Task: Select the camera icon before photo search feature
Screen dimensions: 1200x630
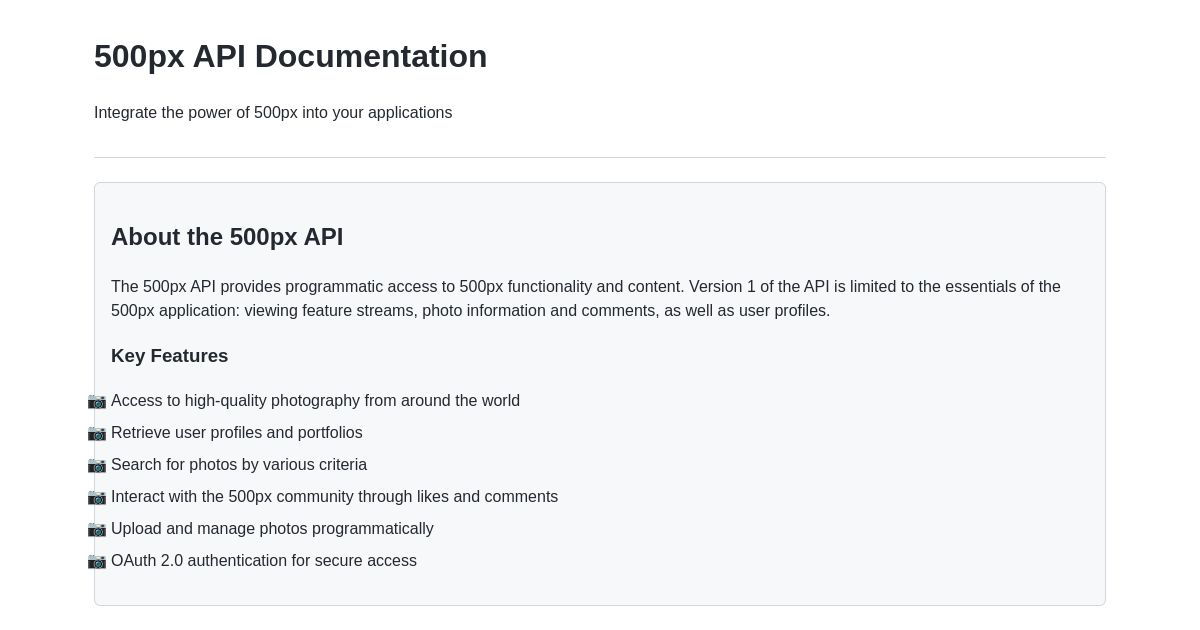Action: pos(97,466)
